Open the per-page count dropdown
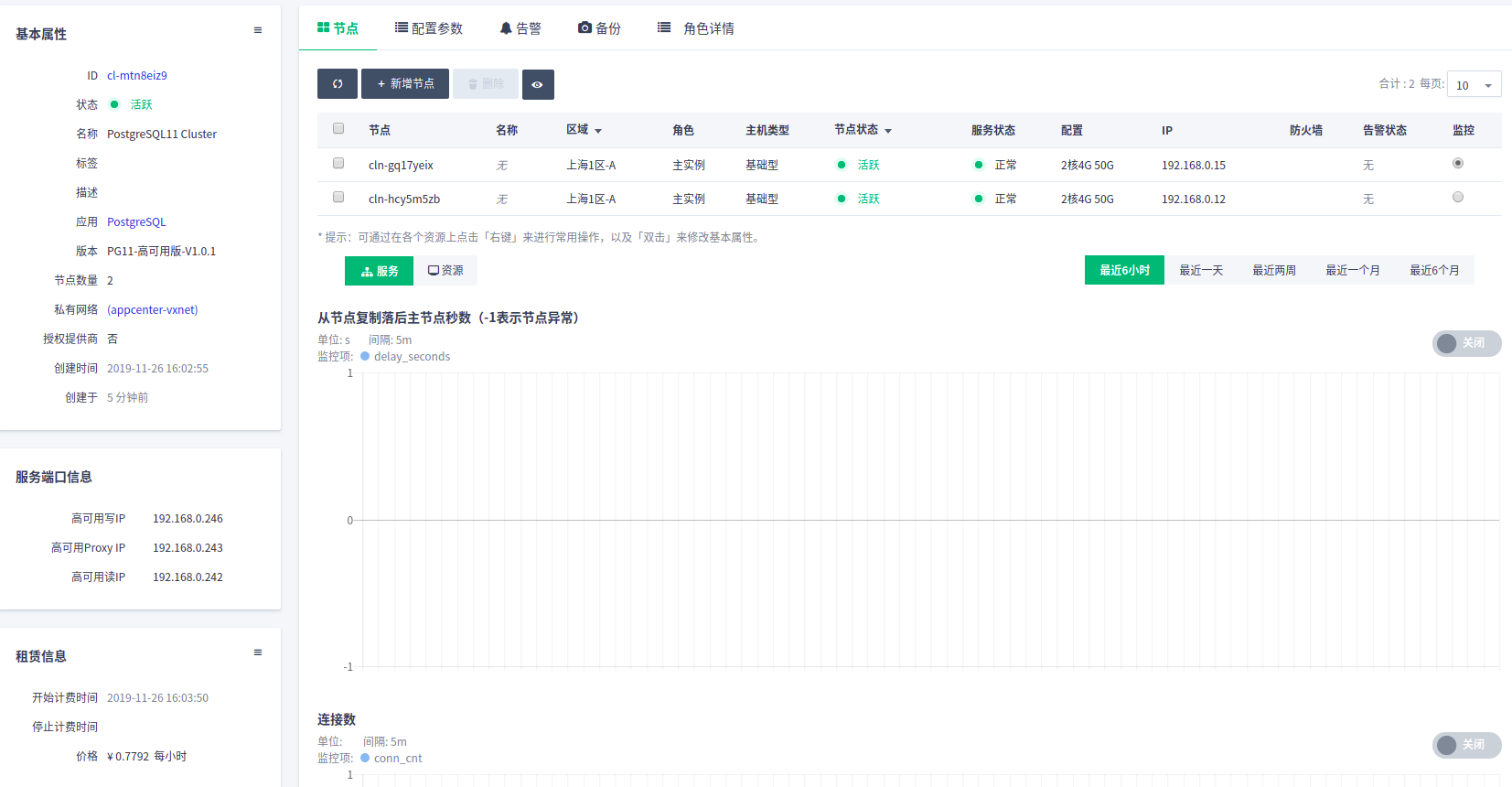 point(1474,84)
